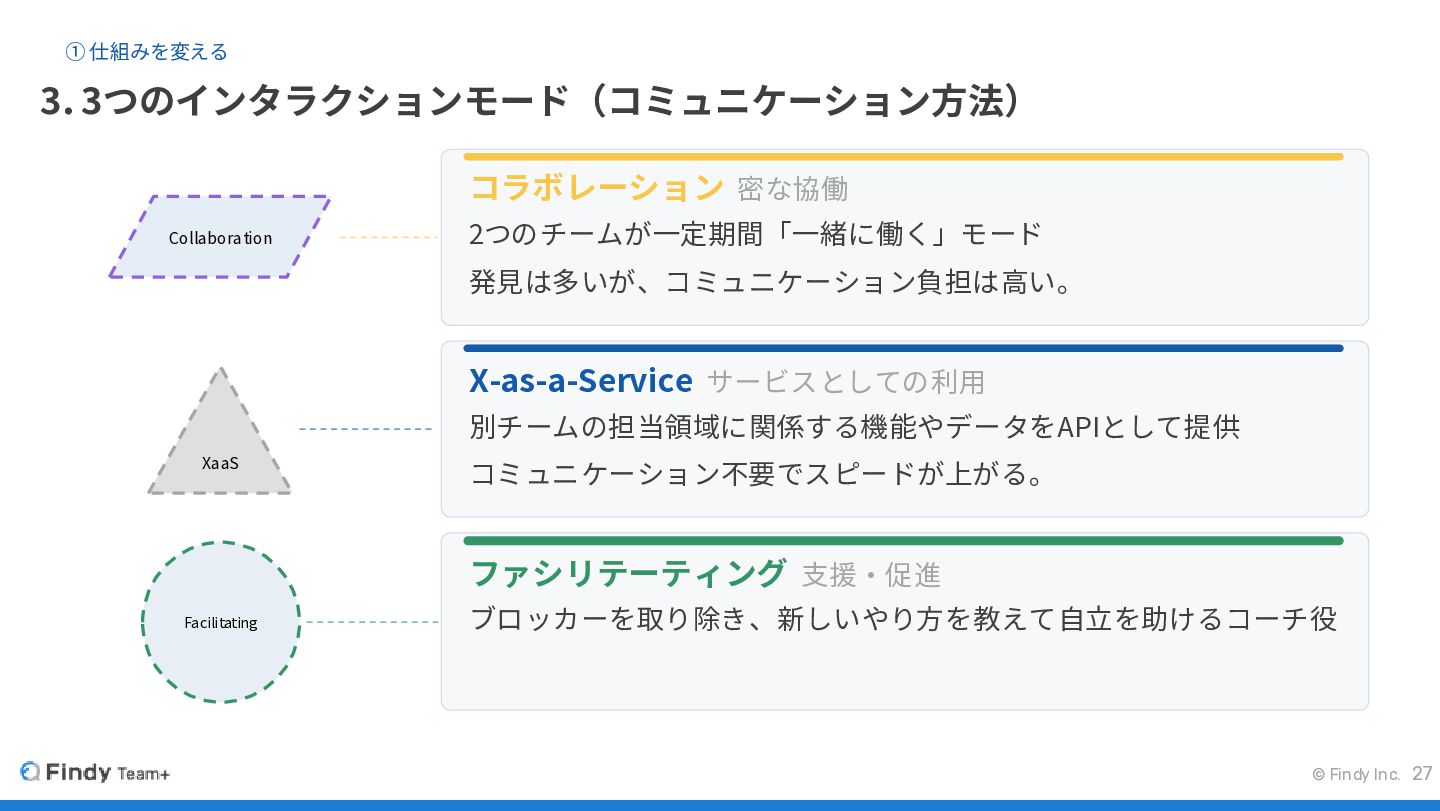Click the Findy logo icon

click(x=30, y=772)
